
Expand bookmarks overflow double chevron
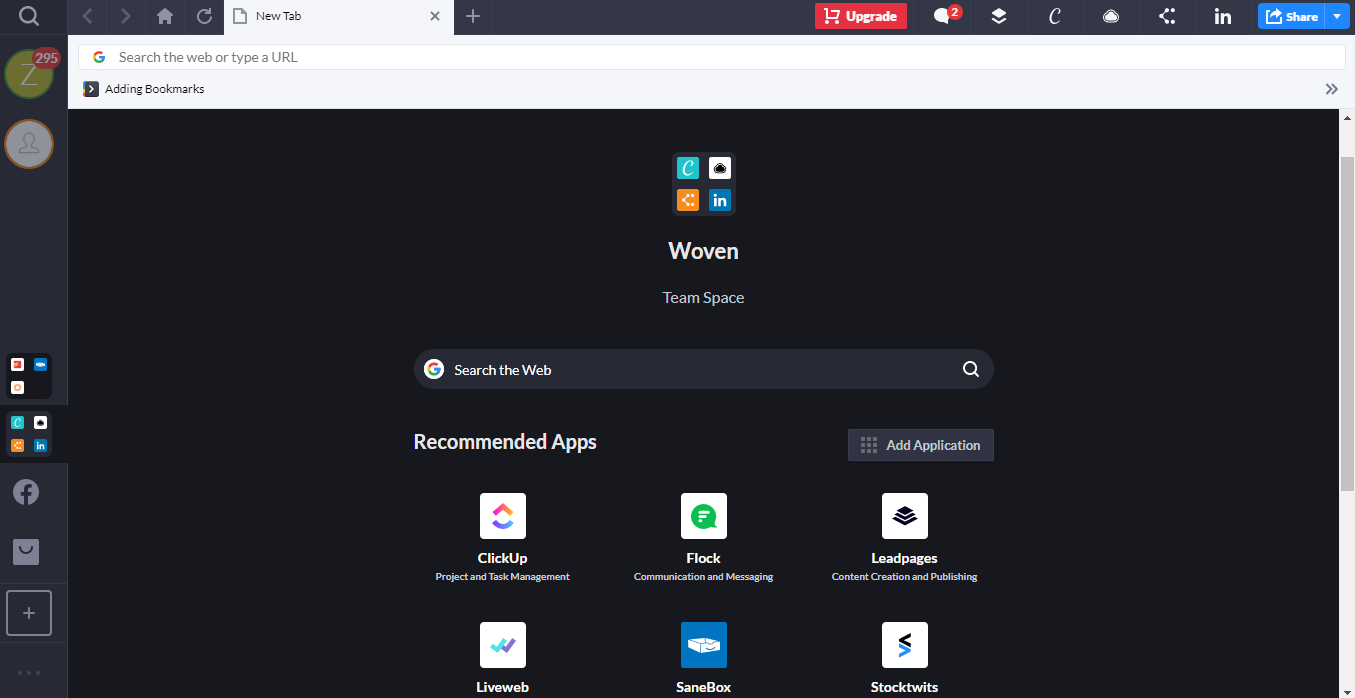tap(1332, 89)
